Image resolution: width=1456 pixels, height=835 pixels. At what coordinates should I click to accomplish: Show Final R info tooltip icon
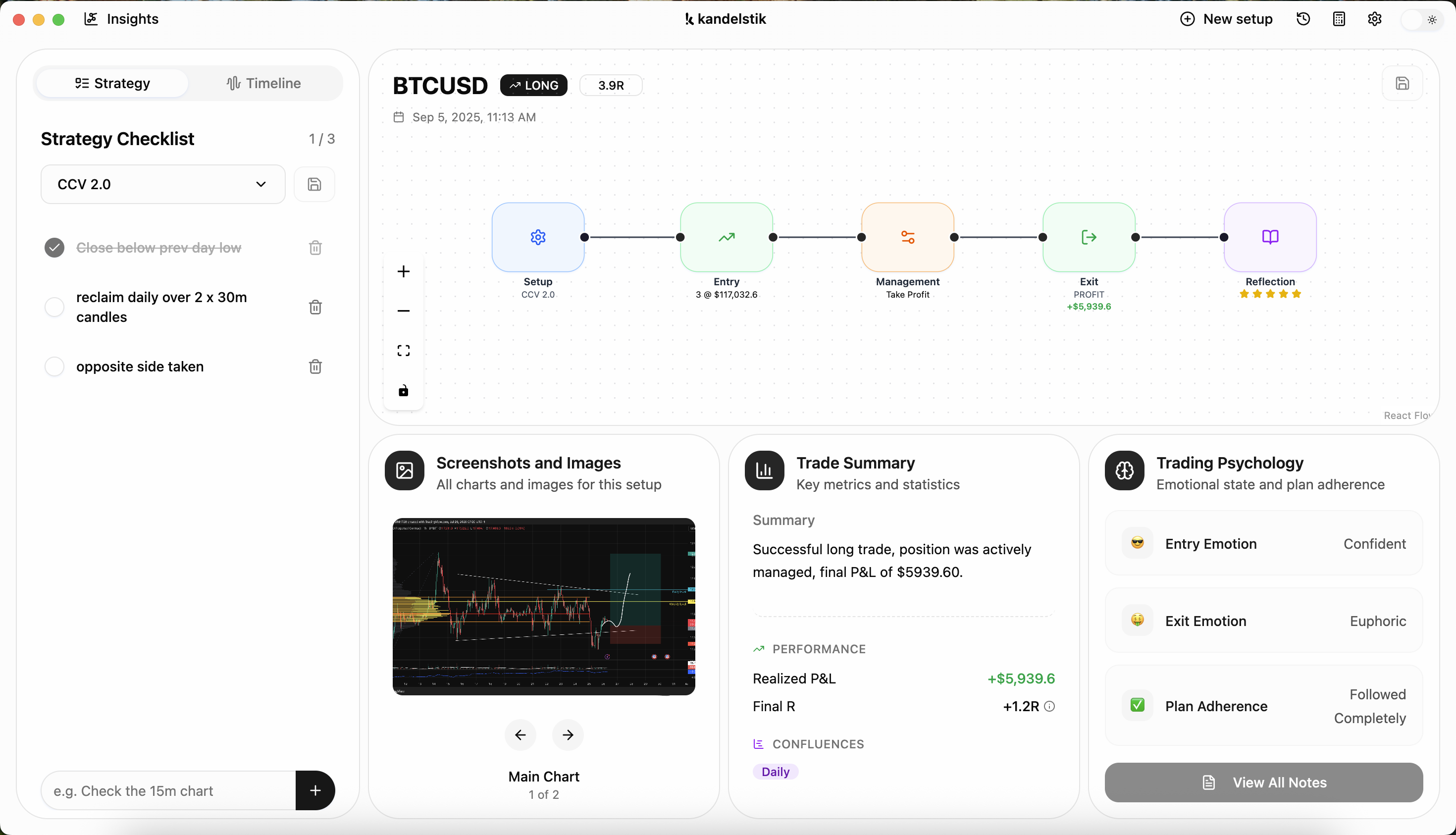coord(1049,706)
